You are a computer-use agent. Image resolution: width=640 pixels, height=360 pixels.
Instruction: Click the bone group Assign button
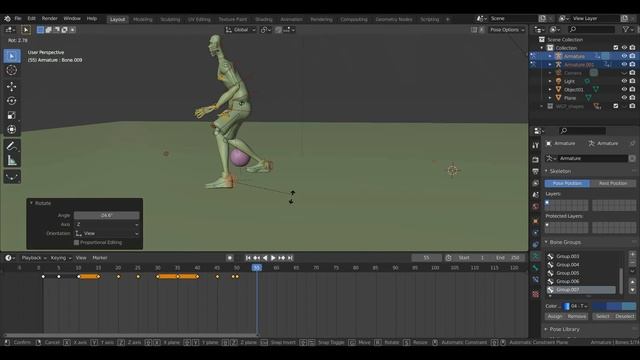pos(555,316)
